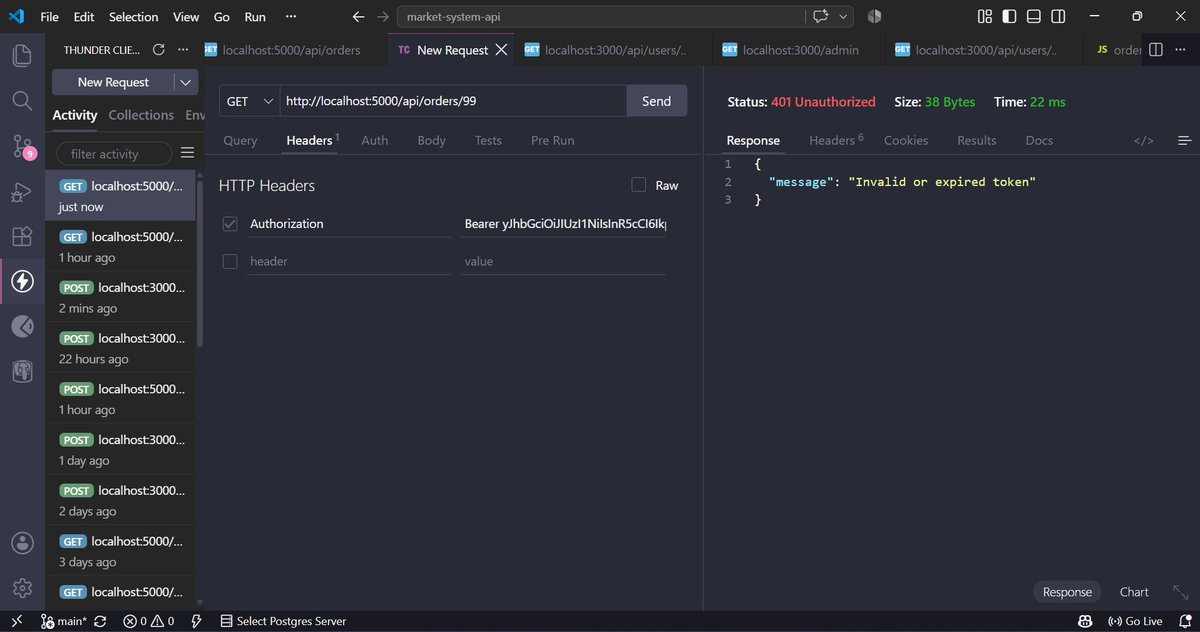Screen dimensions: 1200x632
Task: Open the editor tab bar more actions menu
Action: click(x=1181, y=50)
